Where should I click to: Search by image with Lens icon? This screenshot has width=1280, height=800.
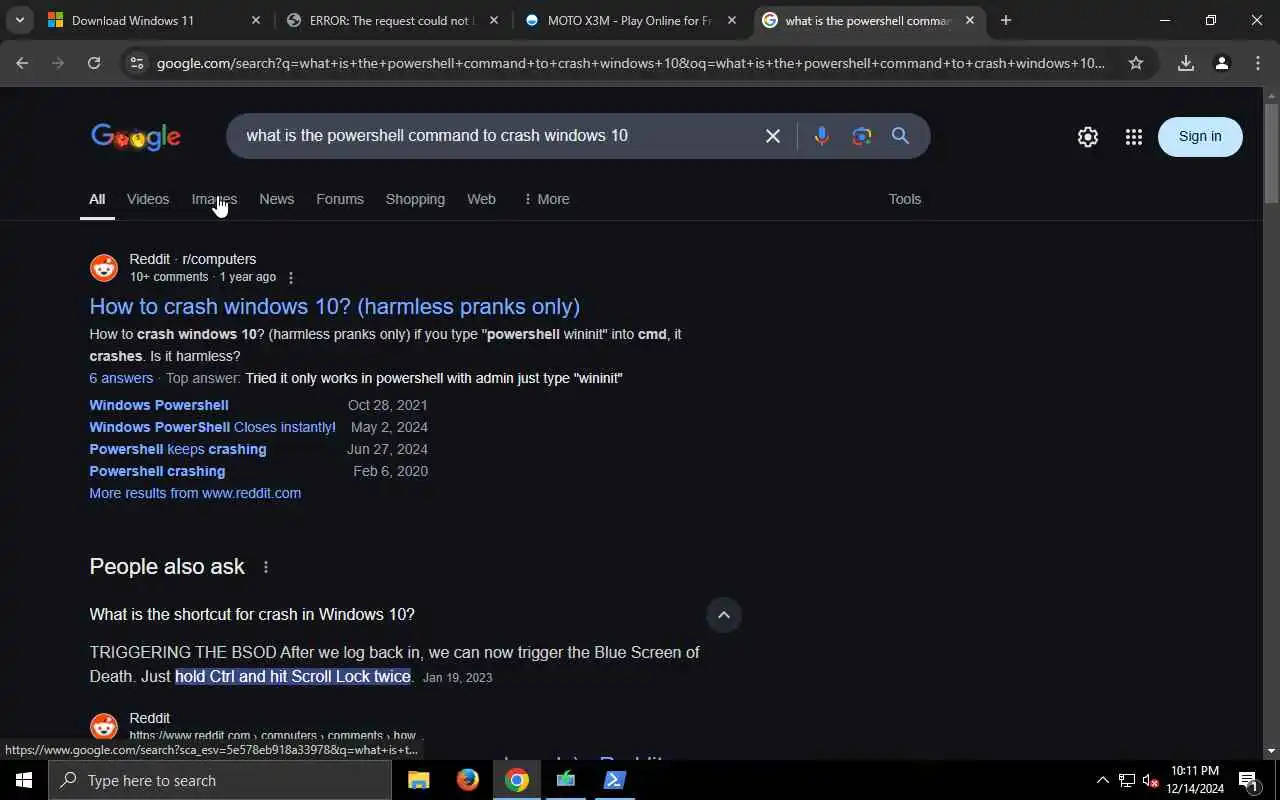coord(862,136)
